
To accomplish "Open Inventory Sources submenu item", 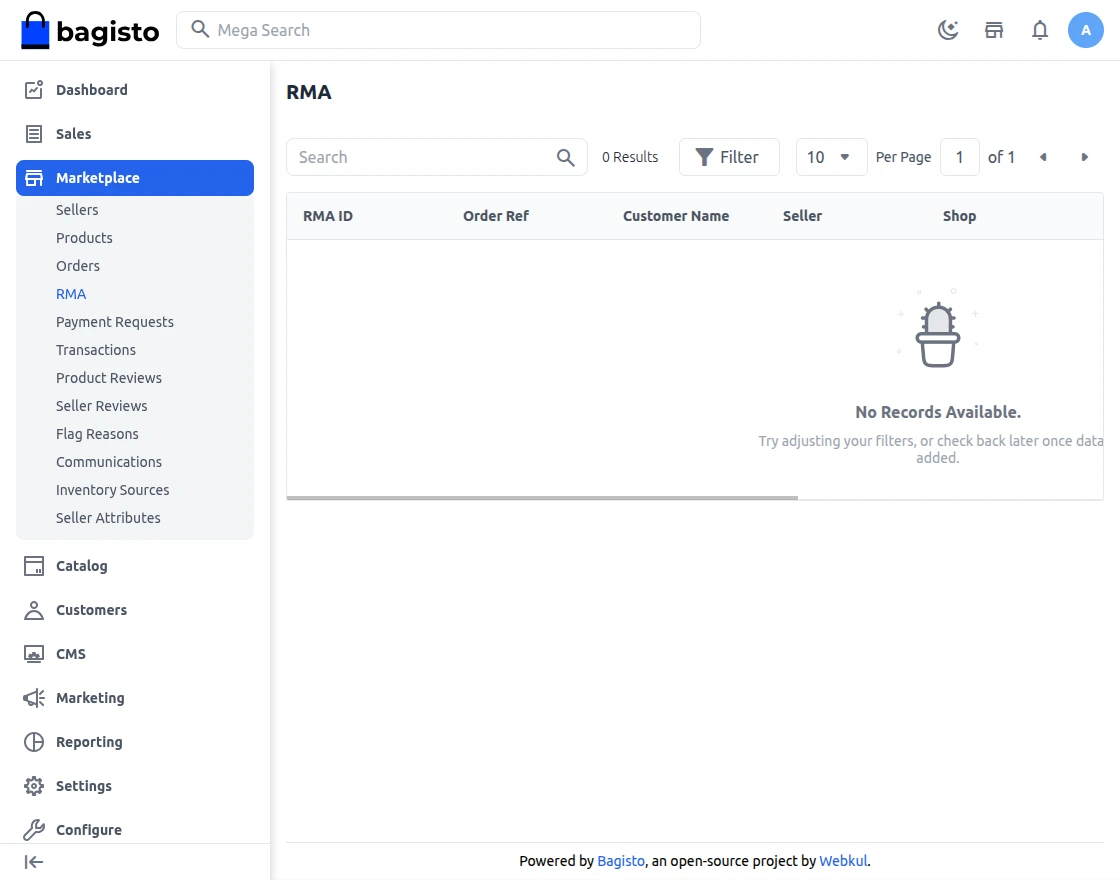I will (x=112, y=490).
